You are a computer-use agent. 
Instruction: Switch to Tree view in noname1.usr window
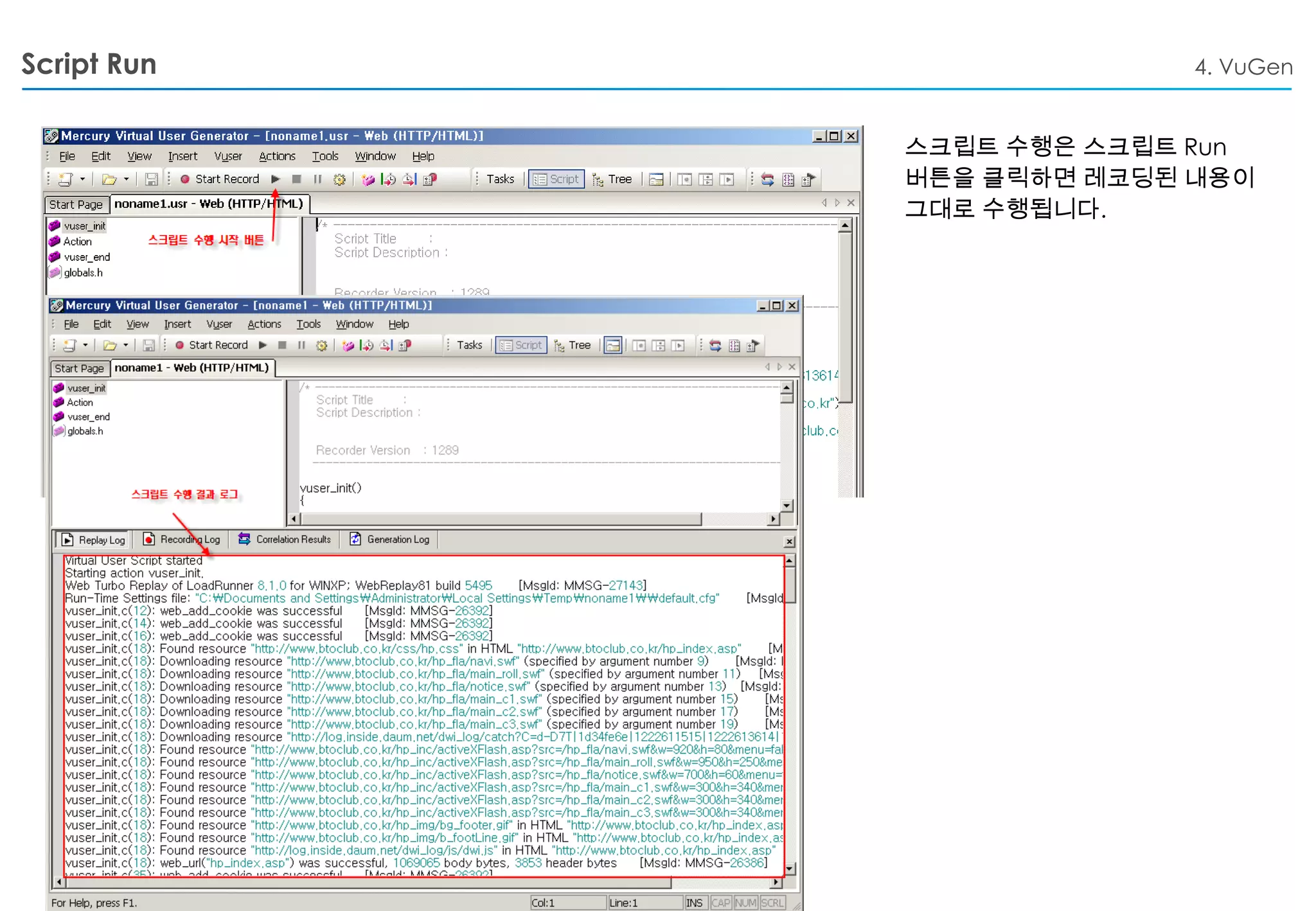[x=612, y=179]
